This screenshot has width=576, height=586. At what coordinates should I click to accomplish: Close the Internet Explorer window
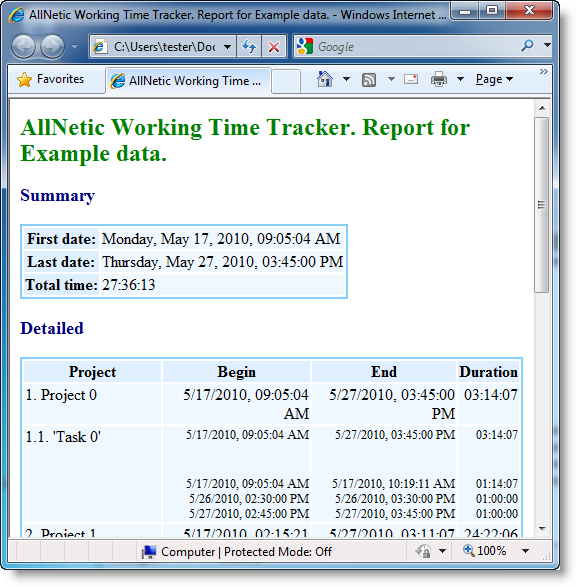pos(529,10)
